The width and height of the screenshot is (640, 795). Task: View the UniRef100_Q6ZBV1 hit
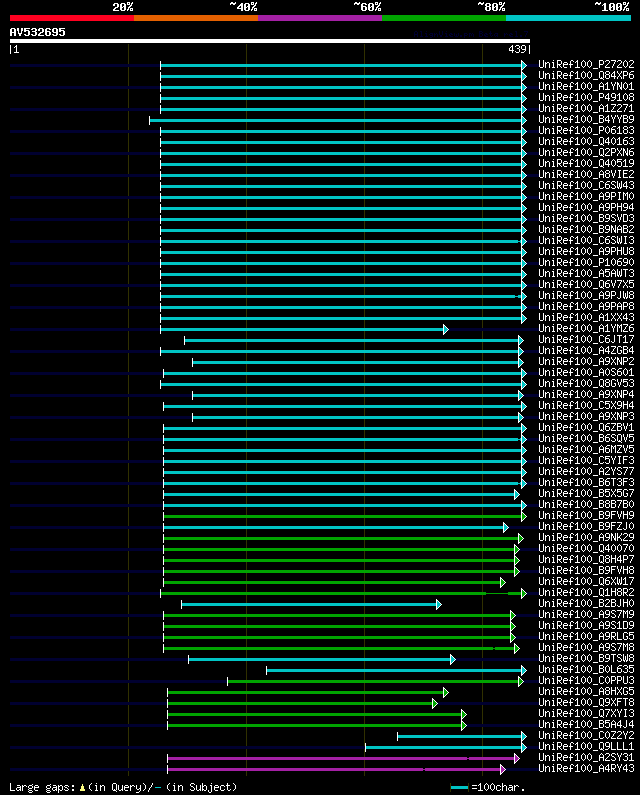pyautogui.click(x=586, y=427)
